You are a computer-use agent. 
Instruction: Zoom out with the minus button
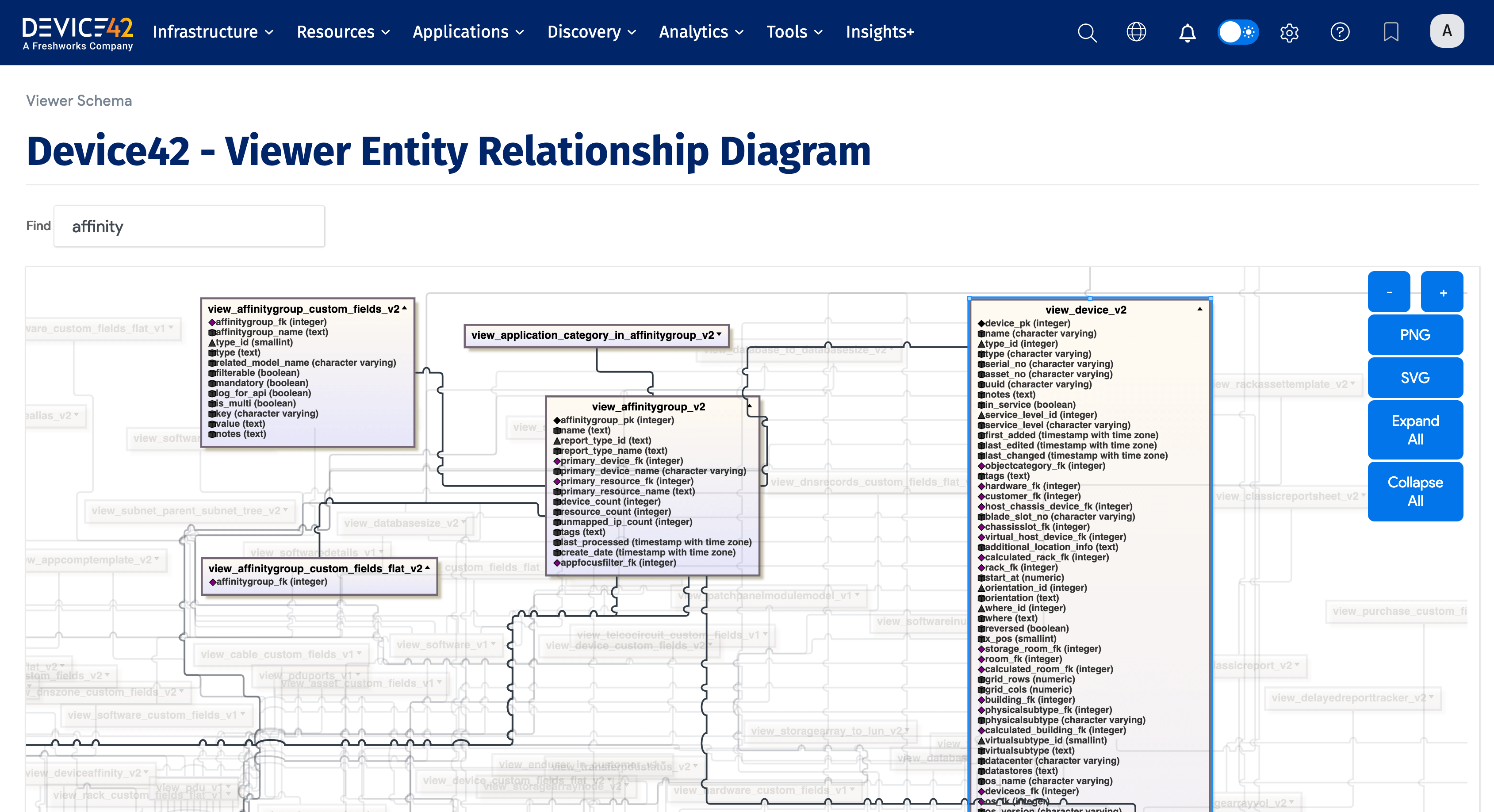pos(1389,292)
